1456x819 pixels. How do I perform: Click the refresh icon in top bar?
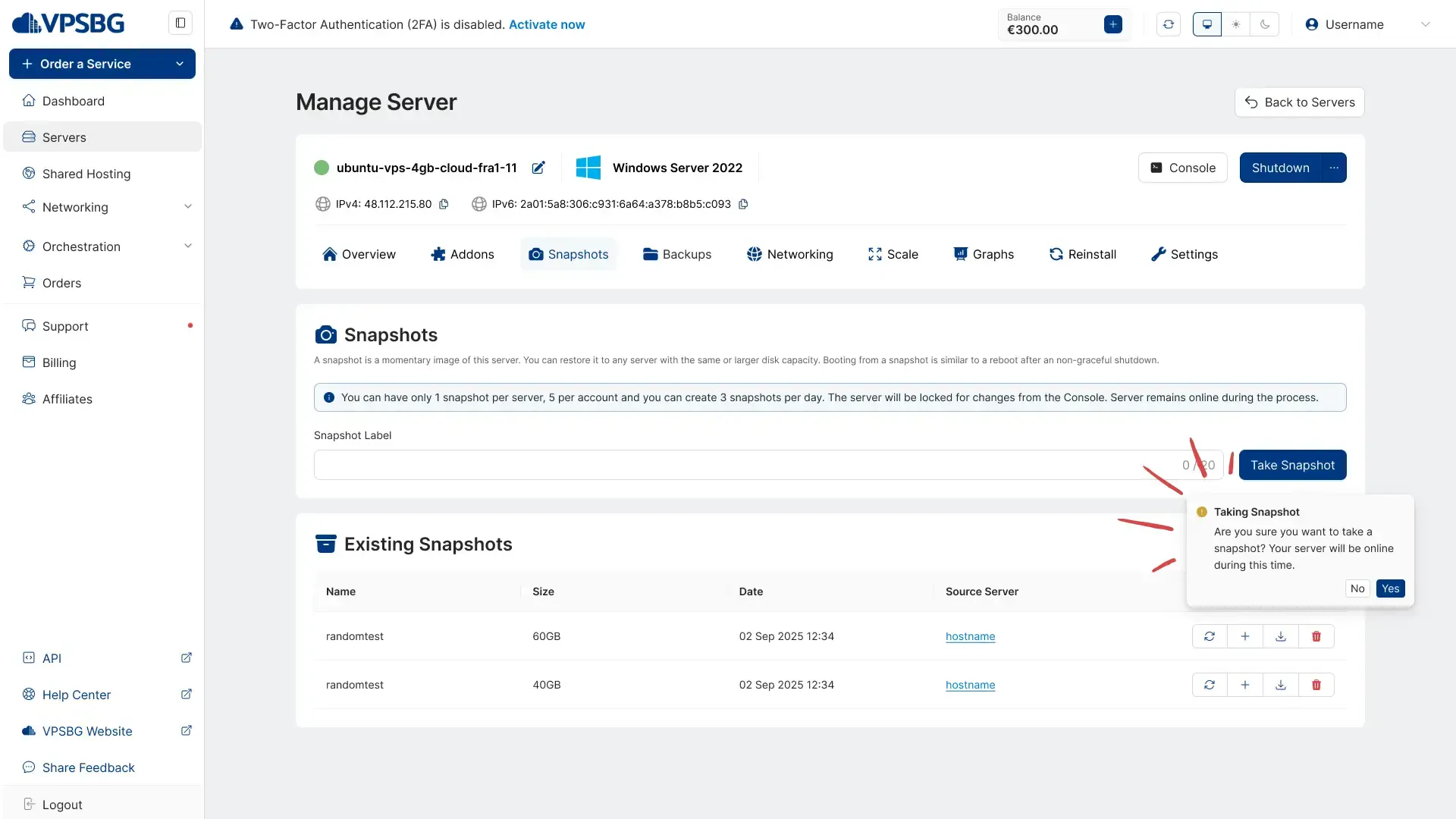pyautogui.click(x=1168, y=24)
